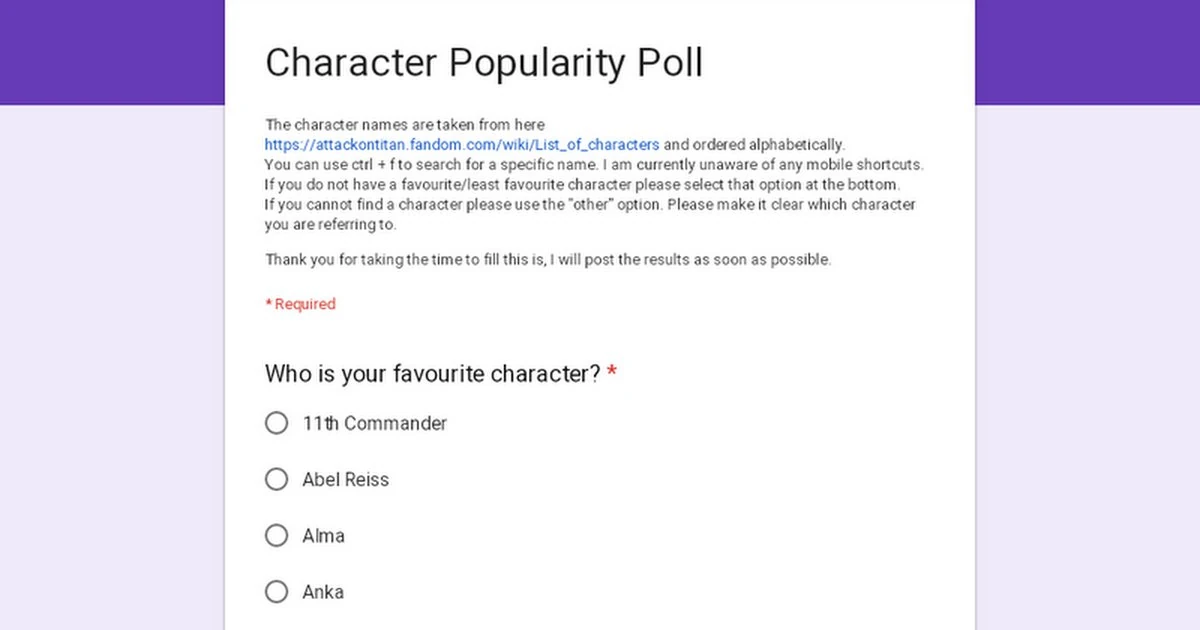Click the red asterisk after the question
The height and width of the screenshot is (630, 1200).
click(612, 371)
